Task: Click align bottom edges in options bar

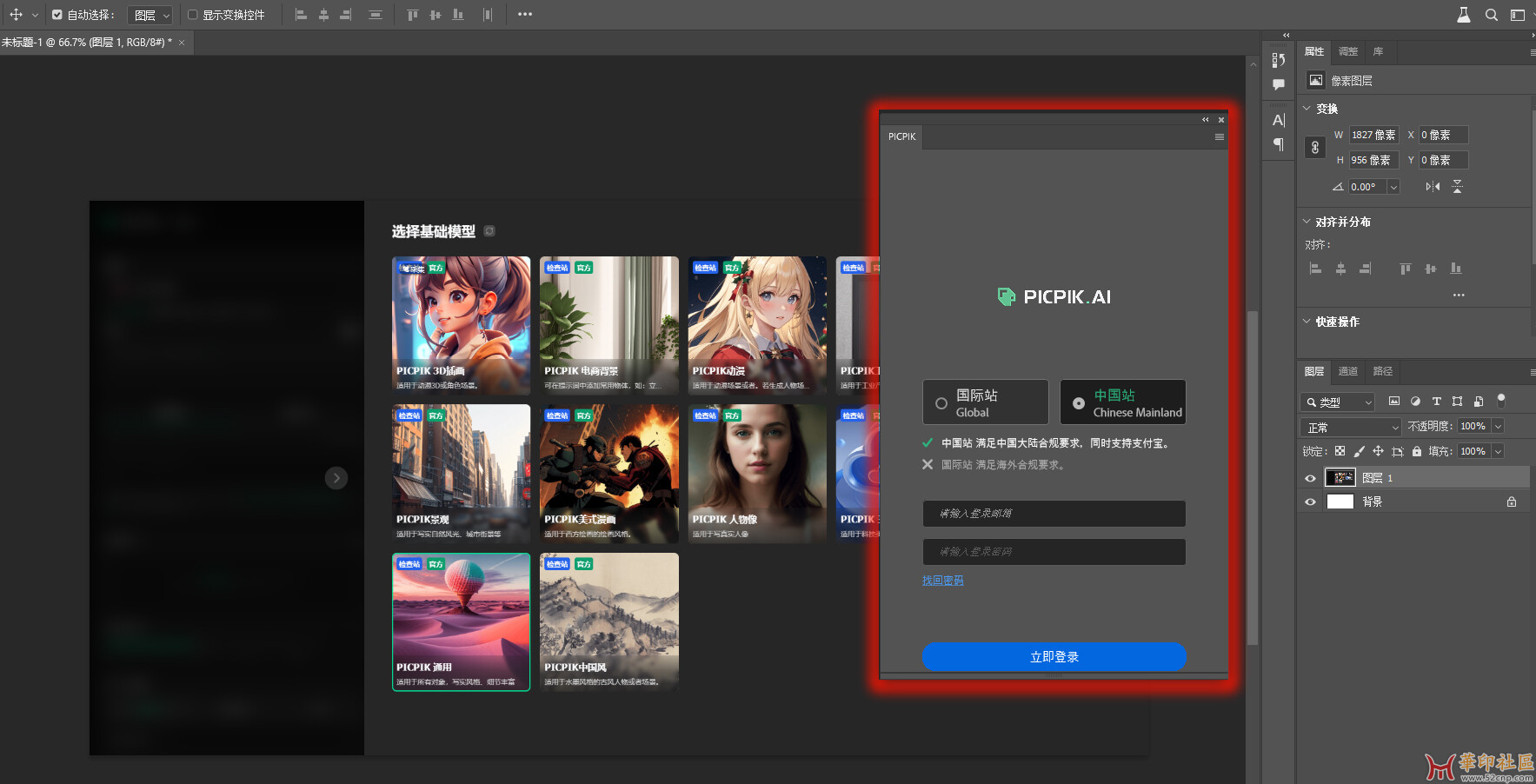Action: pyautogui.click(x=458, y=15)
